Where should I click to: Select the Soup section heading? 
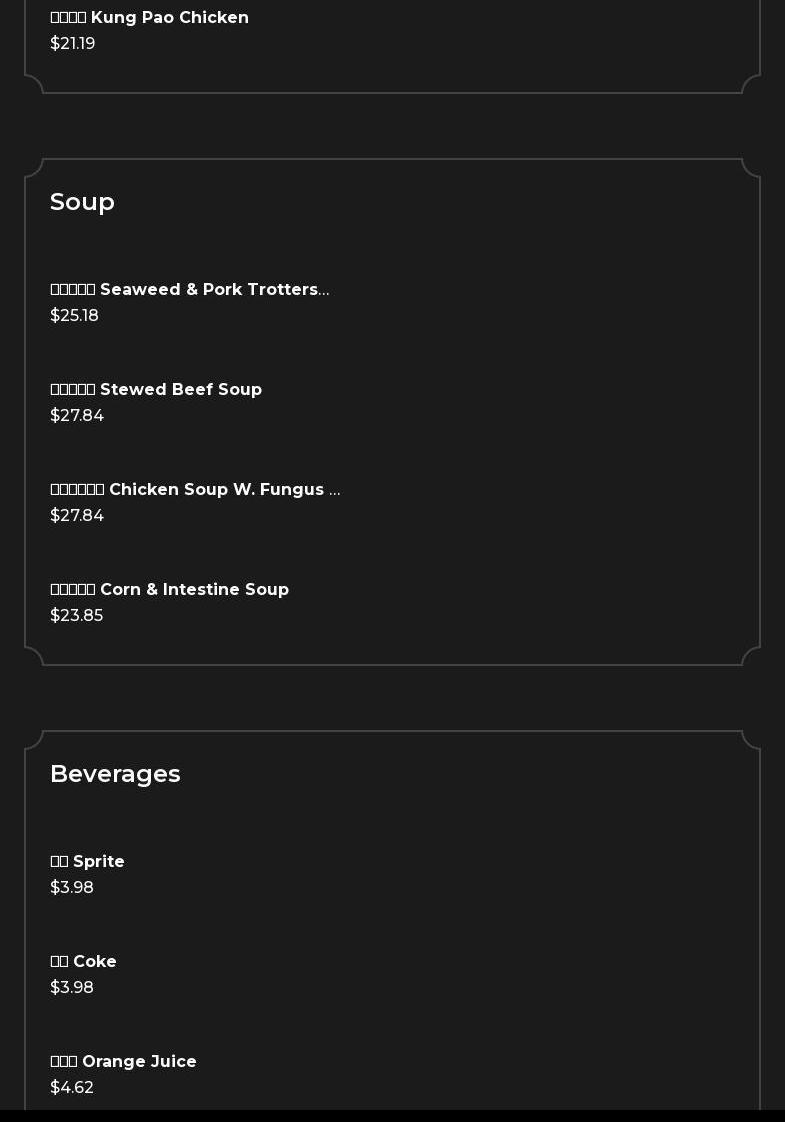[82, 202]
